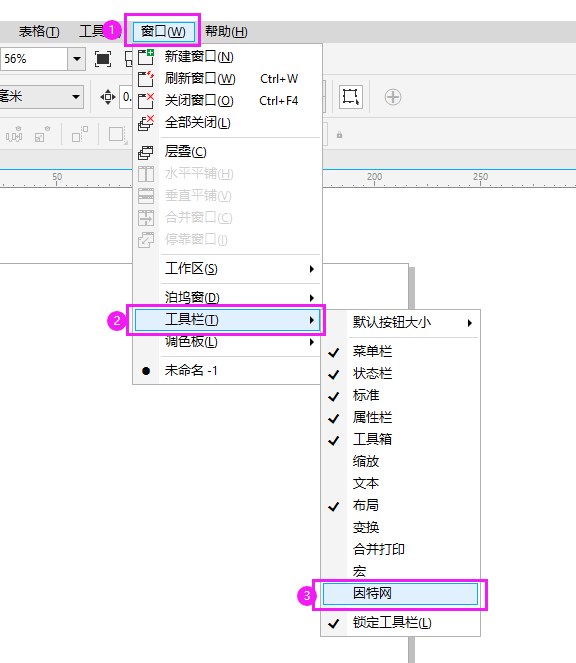Click the 新建窗口(N) icon
This screenshot has width=576, height=663.
(x=146, y=57)
